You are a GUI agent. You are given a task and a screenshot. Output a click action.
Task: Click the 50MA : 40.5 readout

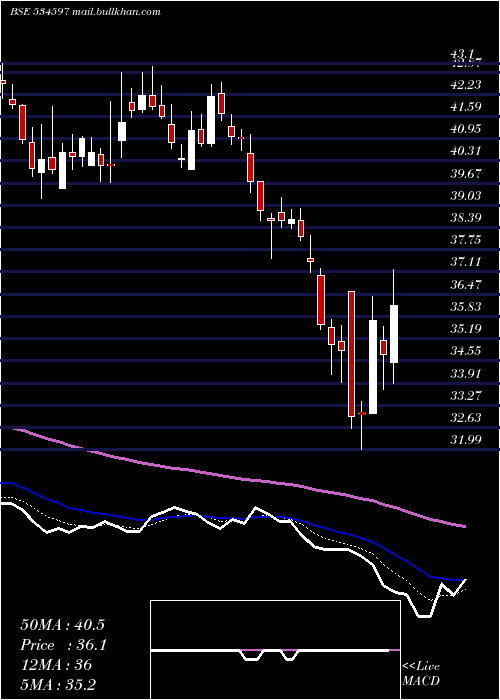point(62,625)
